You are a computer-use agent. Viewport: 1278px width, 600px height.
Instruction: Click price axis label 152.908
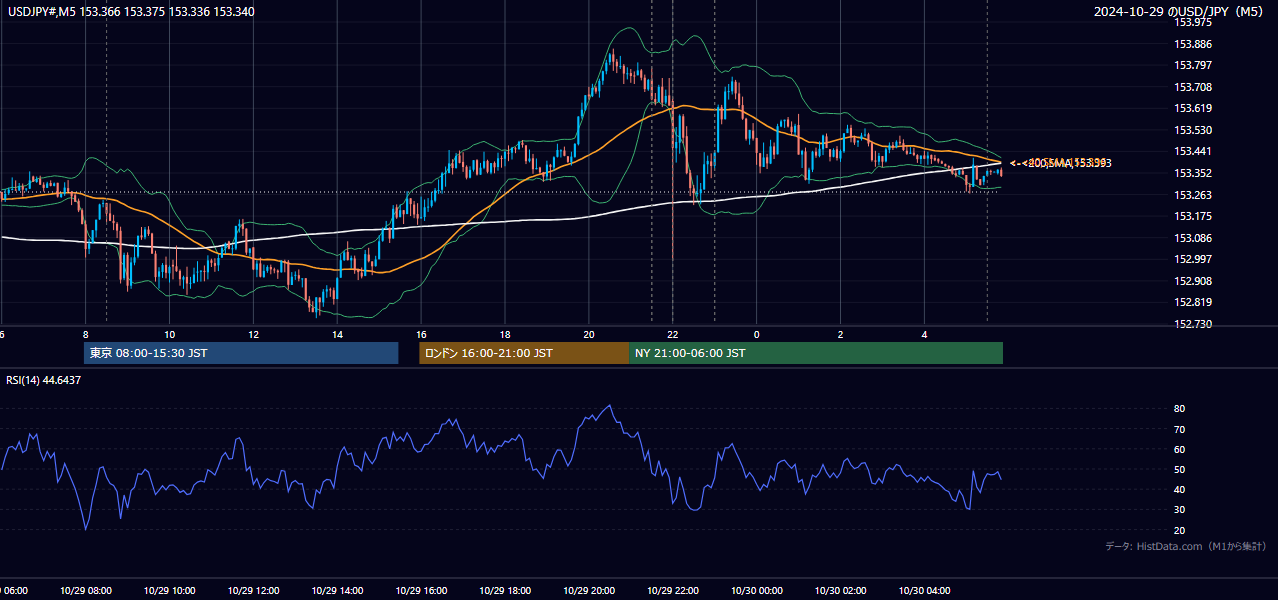(x=1193, y=281)
